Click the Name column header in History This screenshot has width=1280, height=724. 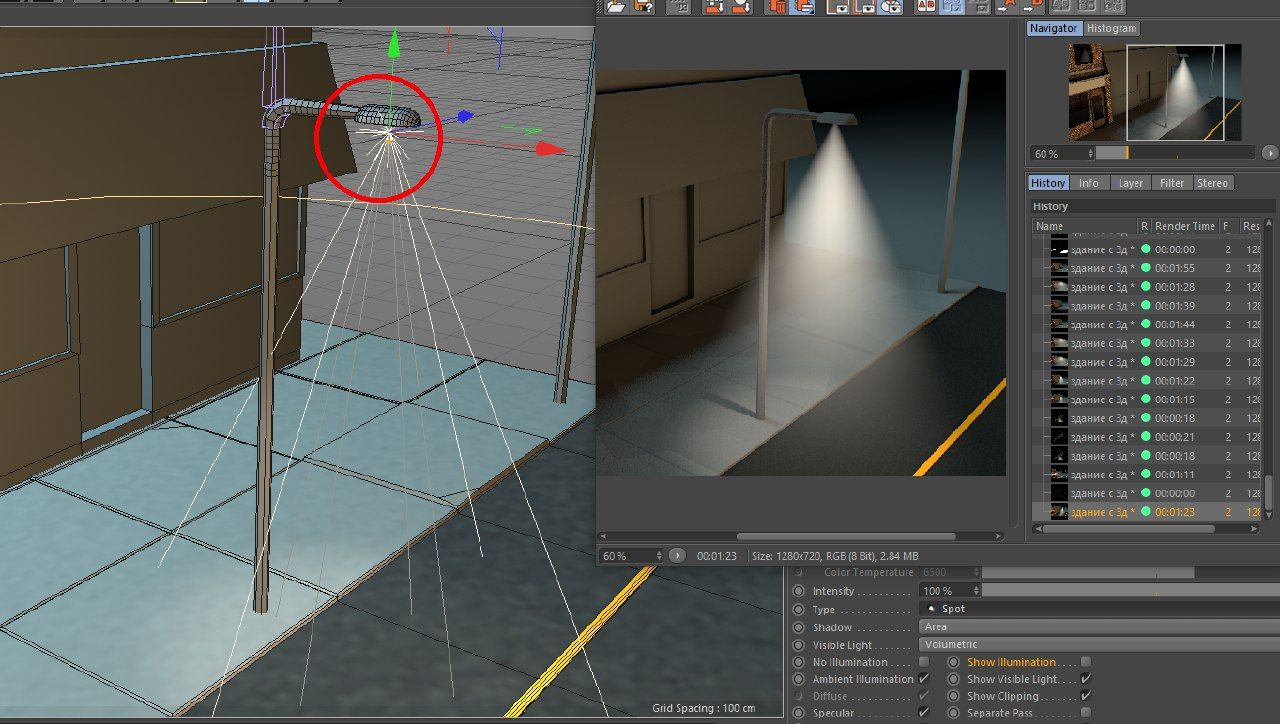1084,226
